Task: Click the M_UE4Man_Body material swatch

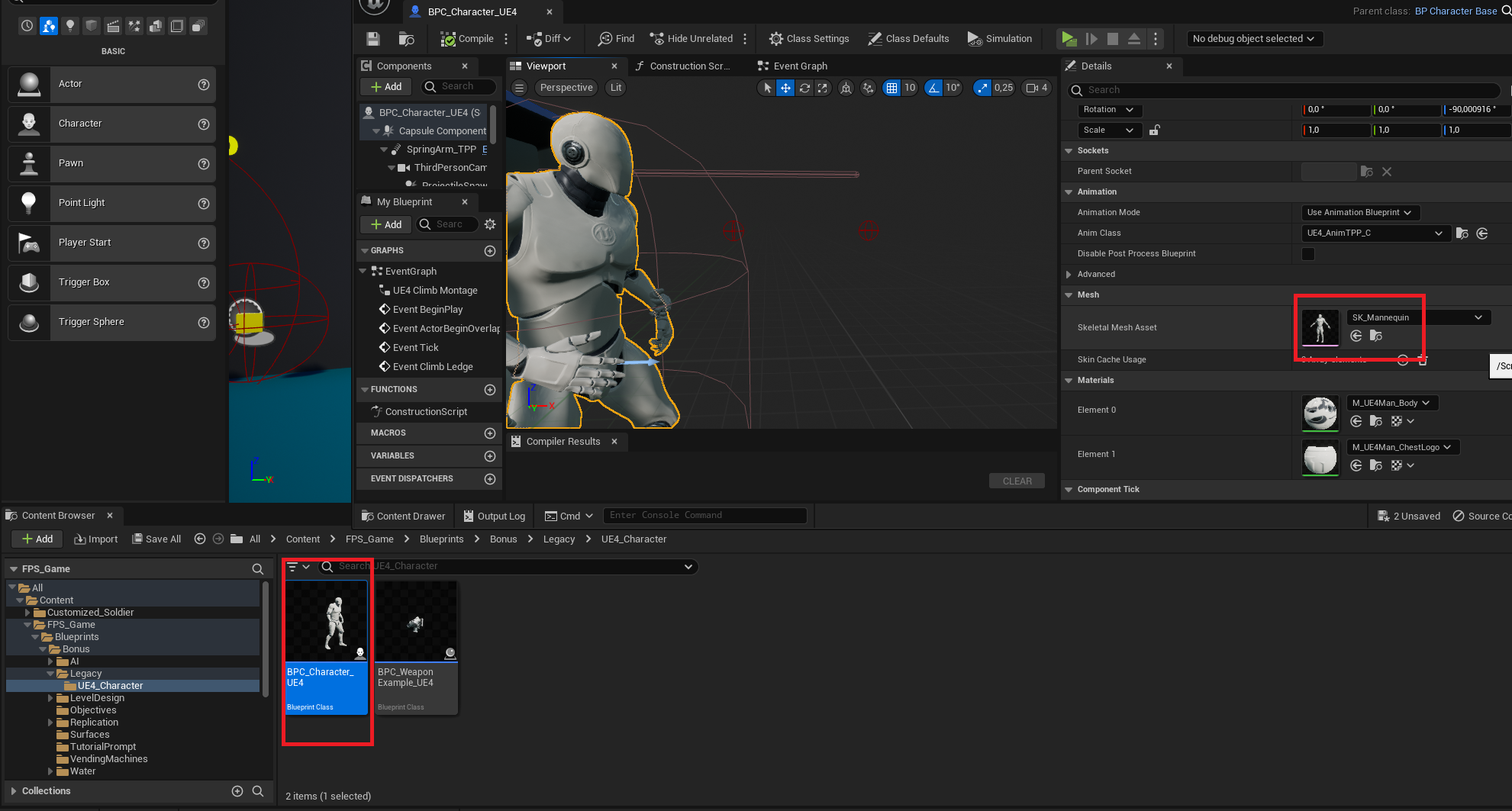Action: (1320, 413)
